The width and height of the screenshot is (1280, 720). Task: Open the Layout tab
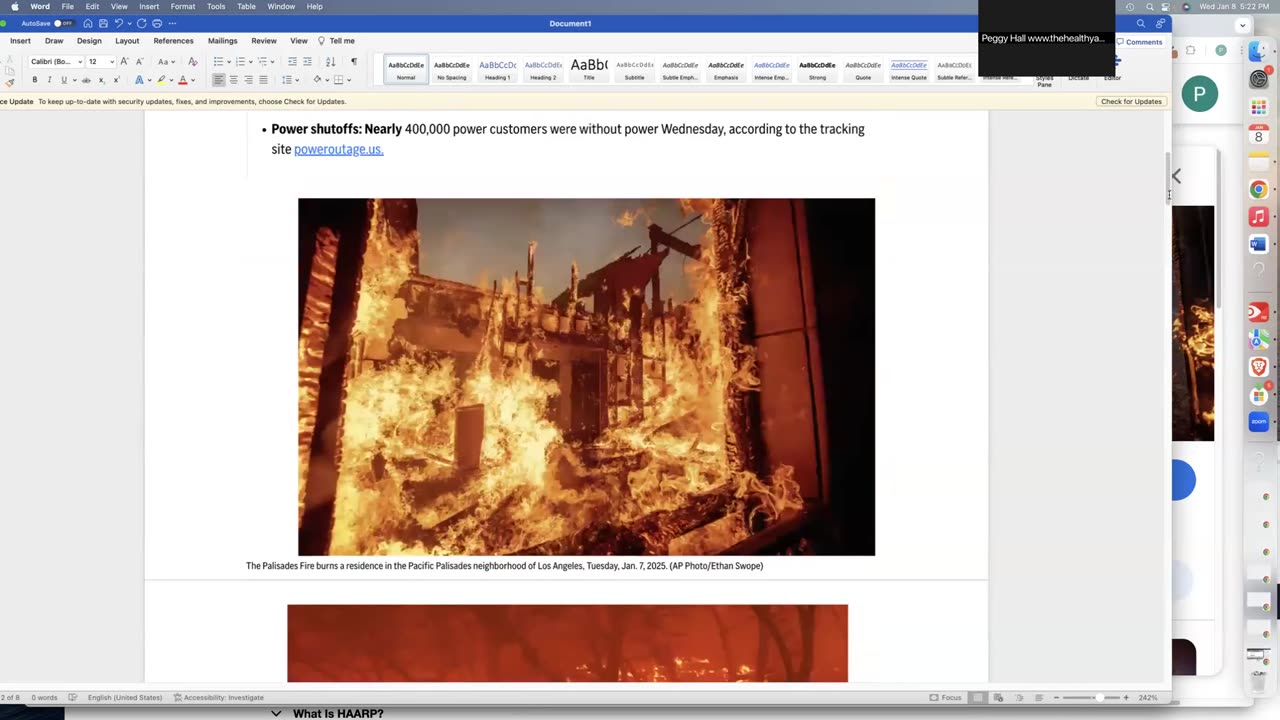(x=127, y=41)
